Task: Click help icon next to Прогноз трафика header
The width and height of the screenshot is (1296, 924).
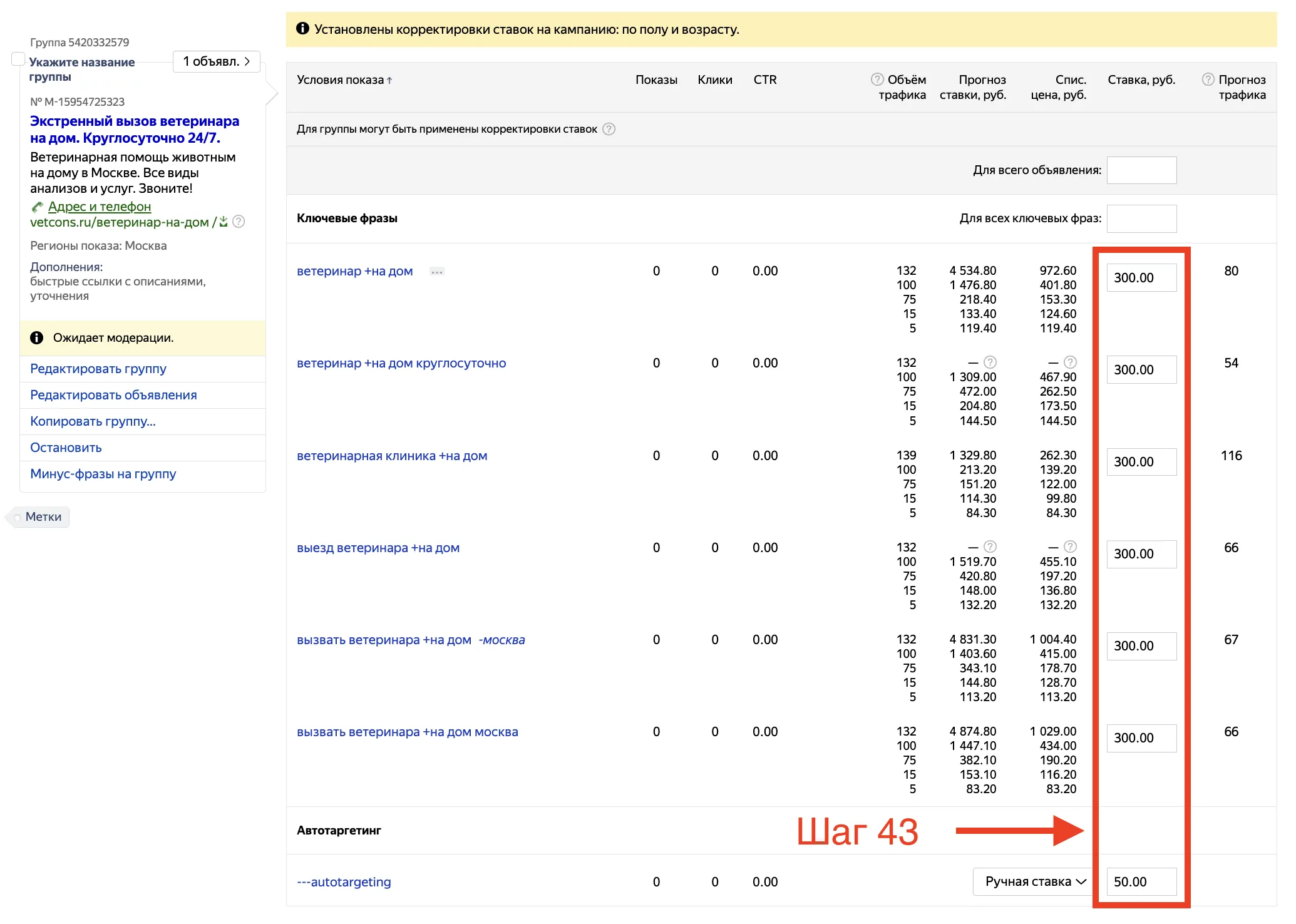Action: [1208, 80]
